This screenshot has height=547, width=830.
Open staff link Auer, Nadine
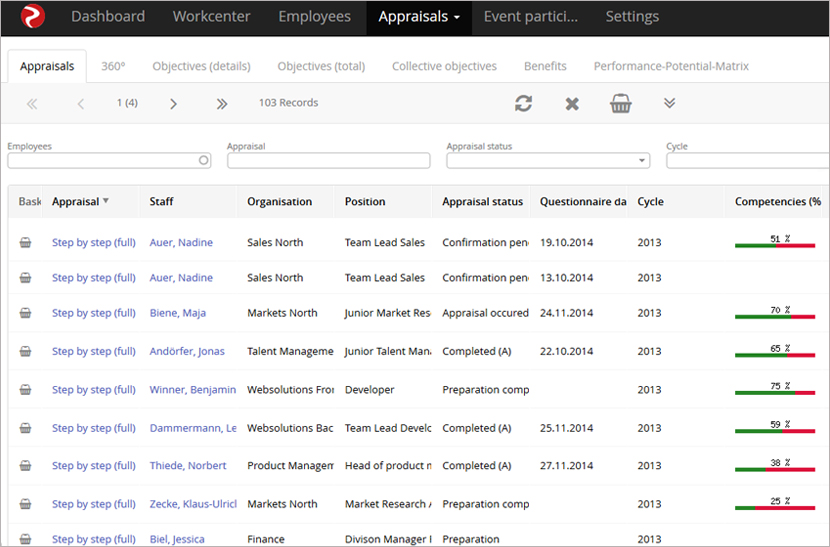[x=181, y=242]
